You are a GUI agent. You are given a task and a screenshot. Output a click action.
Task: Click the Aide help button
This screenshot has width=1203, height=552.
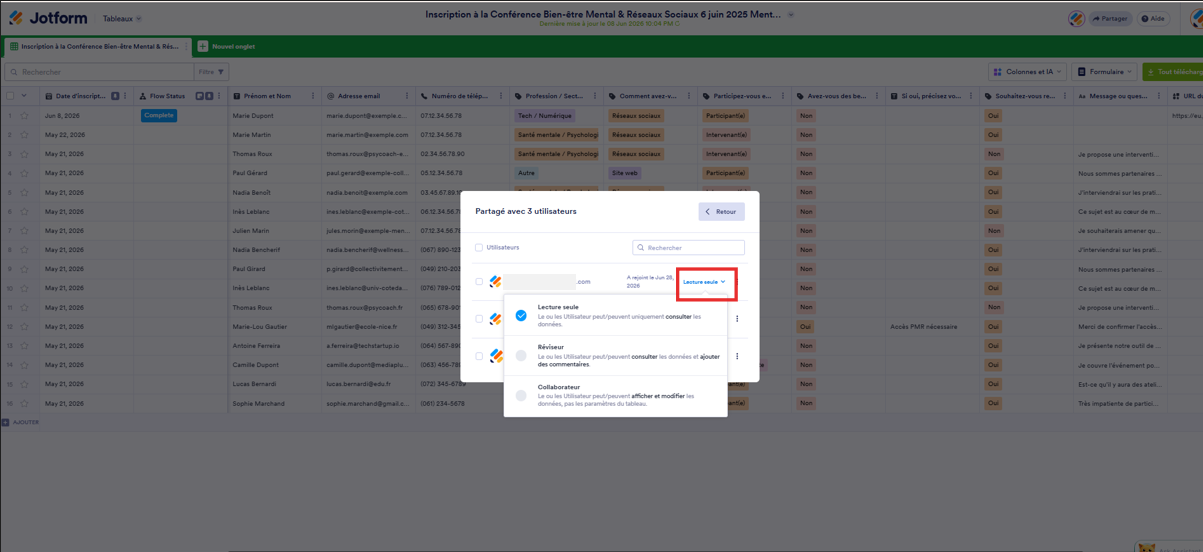pyautogui.click(x=1153, y=18)
